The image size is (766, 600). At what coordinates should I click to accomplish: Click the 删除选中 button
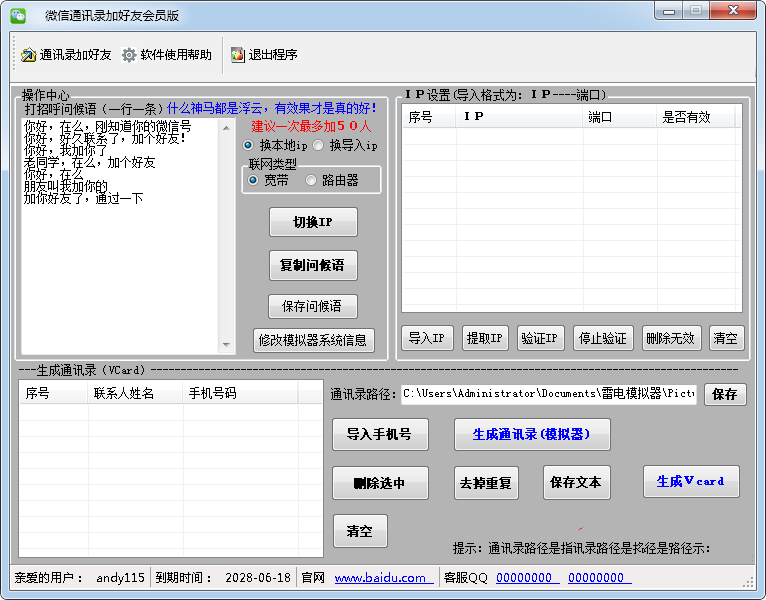[x=380, y=483]
